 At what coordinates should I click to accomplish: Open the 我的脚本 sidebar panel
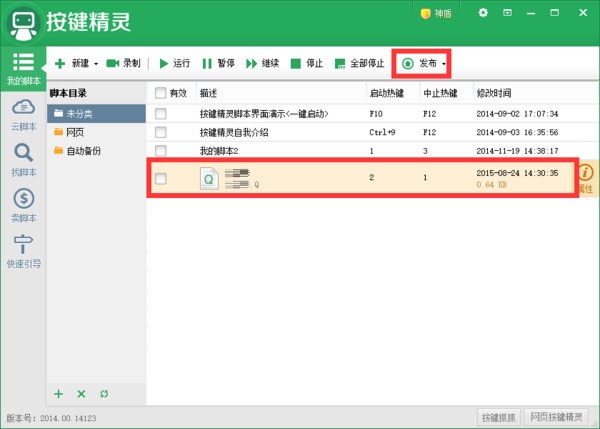(22, 66)
